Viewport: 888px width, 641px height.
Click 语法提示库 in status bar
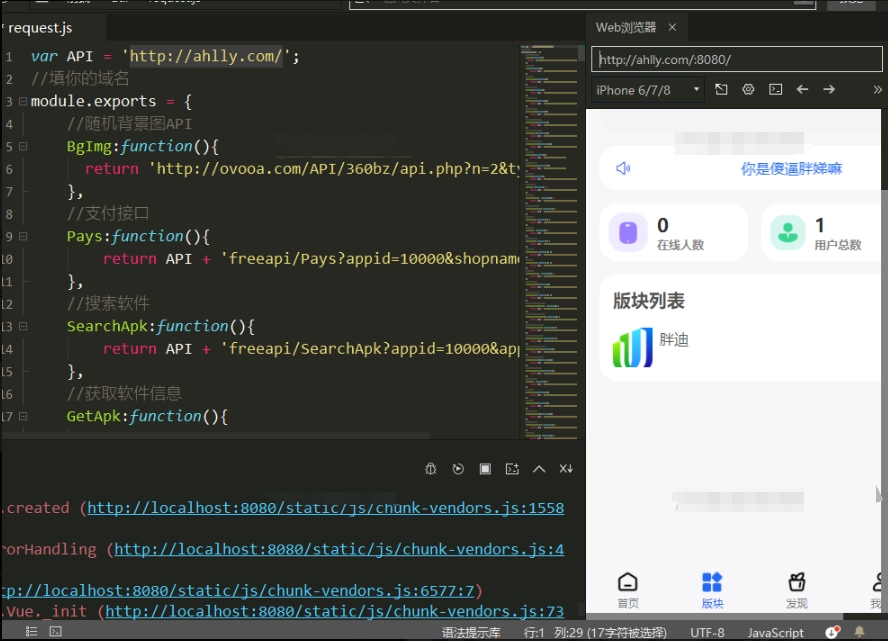click(471, 633)
